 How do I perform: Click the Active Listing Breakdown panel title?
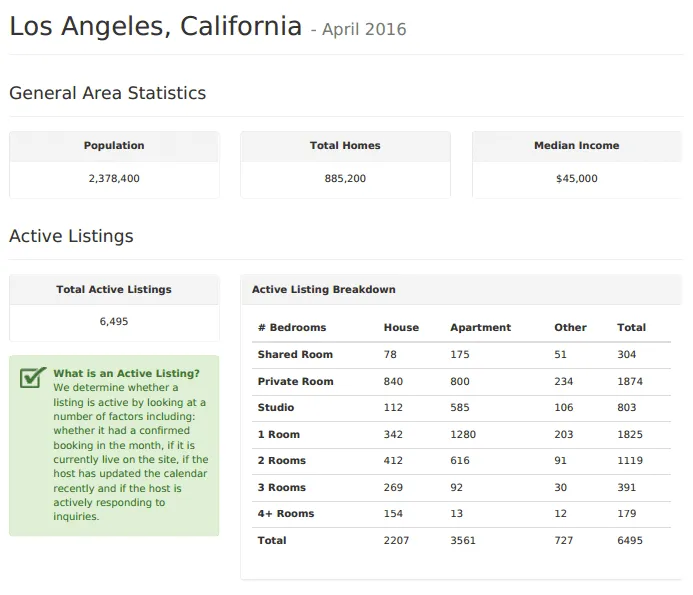click(x=324, y=290)
